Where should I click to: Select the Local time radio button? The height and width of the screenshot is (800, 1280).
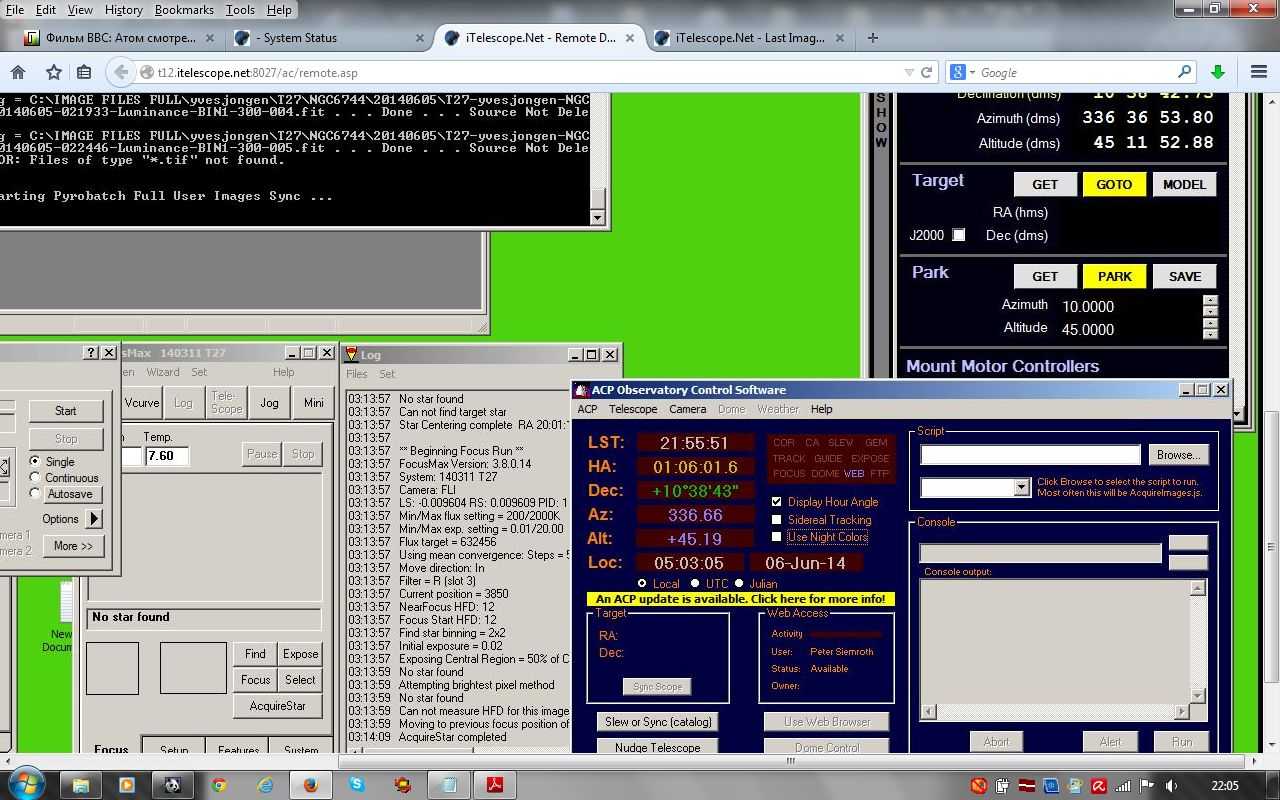click(642, 583)
